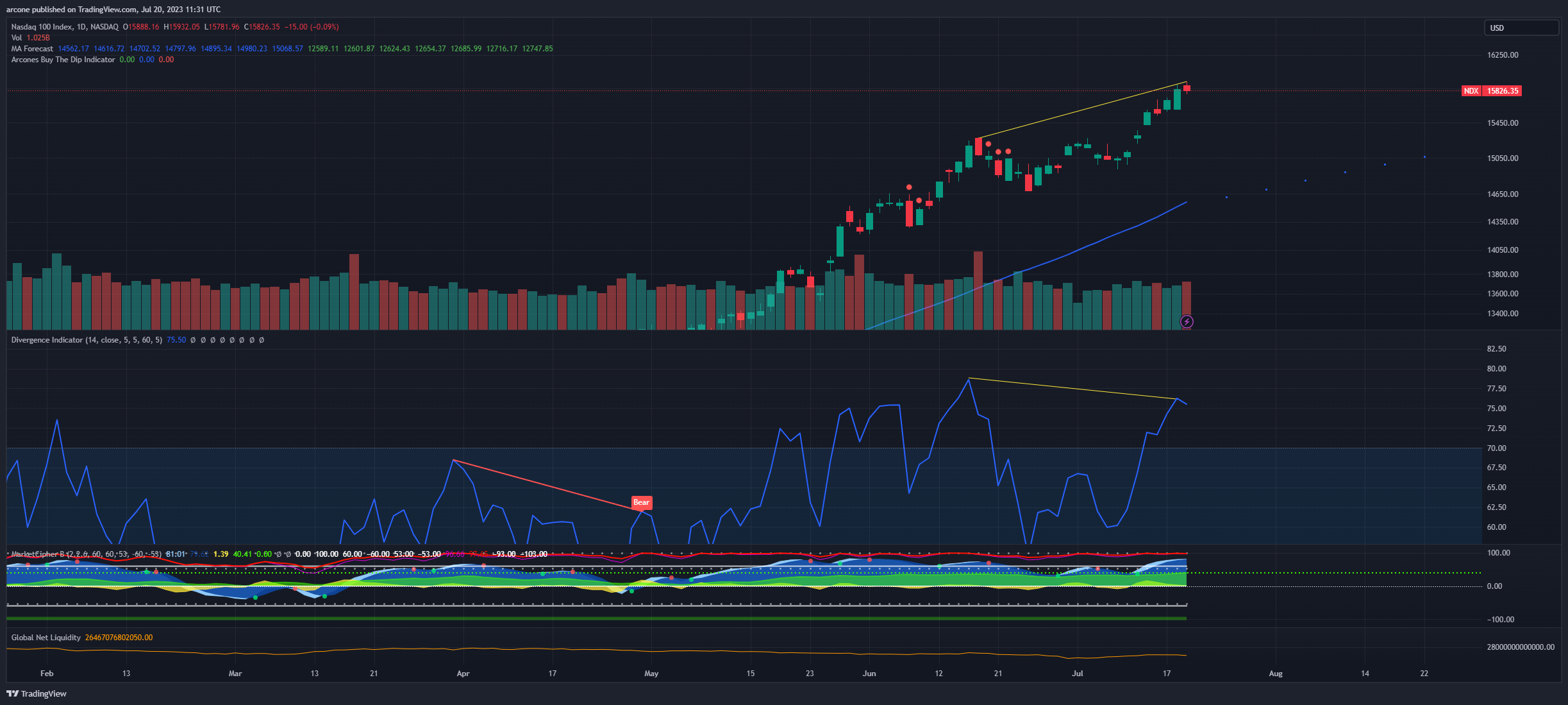Click the Jul date on time axis
1568x705 pixels.
[1078, 674]
